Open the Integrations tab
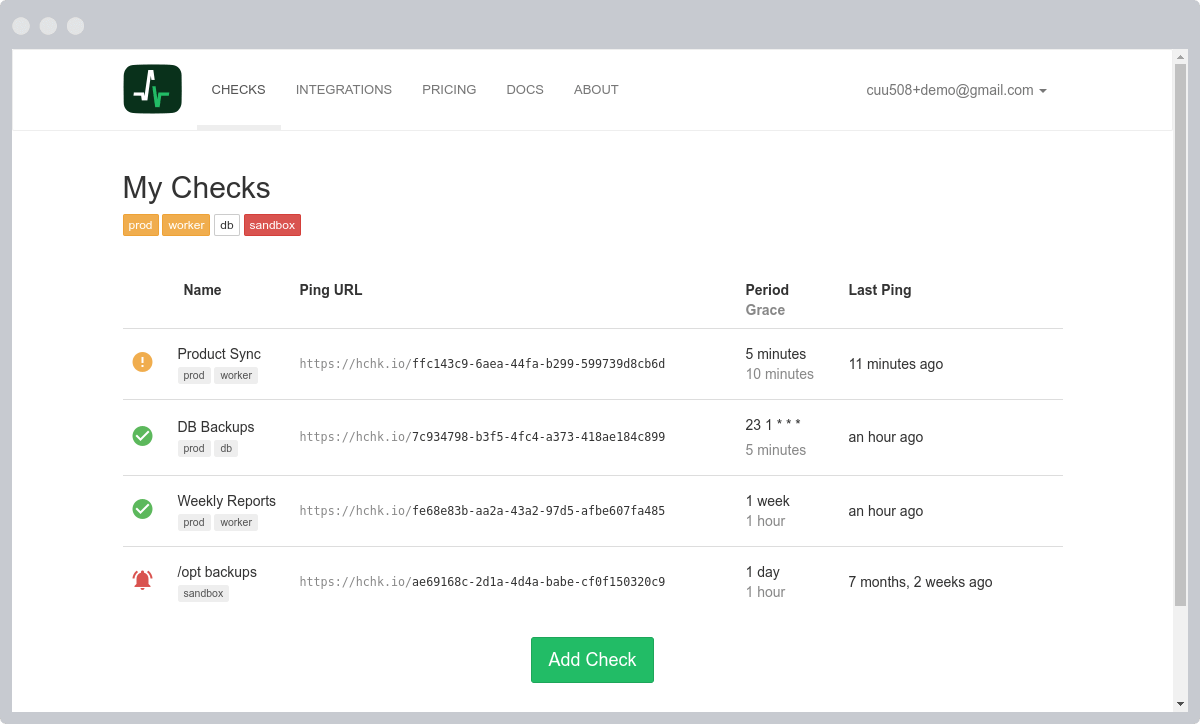 343,90
